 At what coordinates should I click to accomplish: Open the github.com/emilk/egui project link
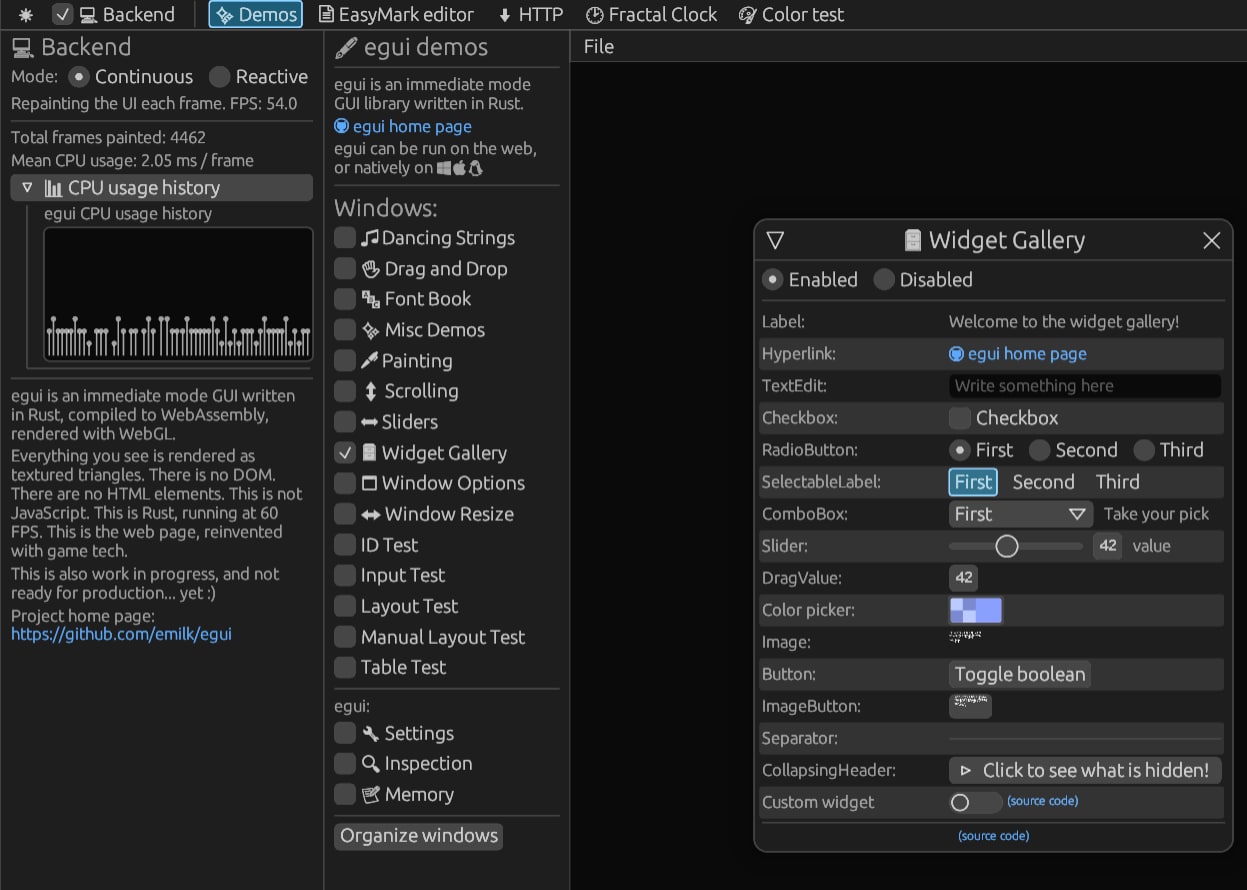[121, 634]
